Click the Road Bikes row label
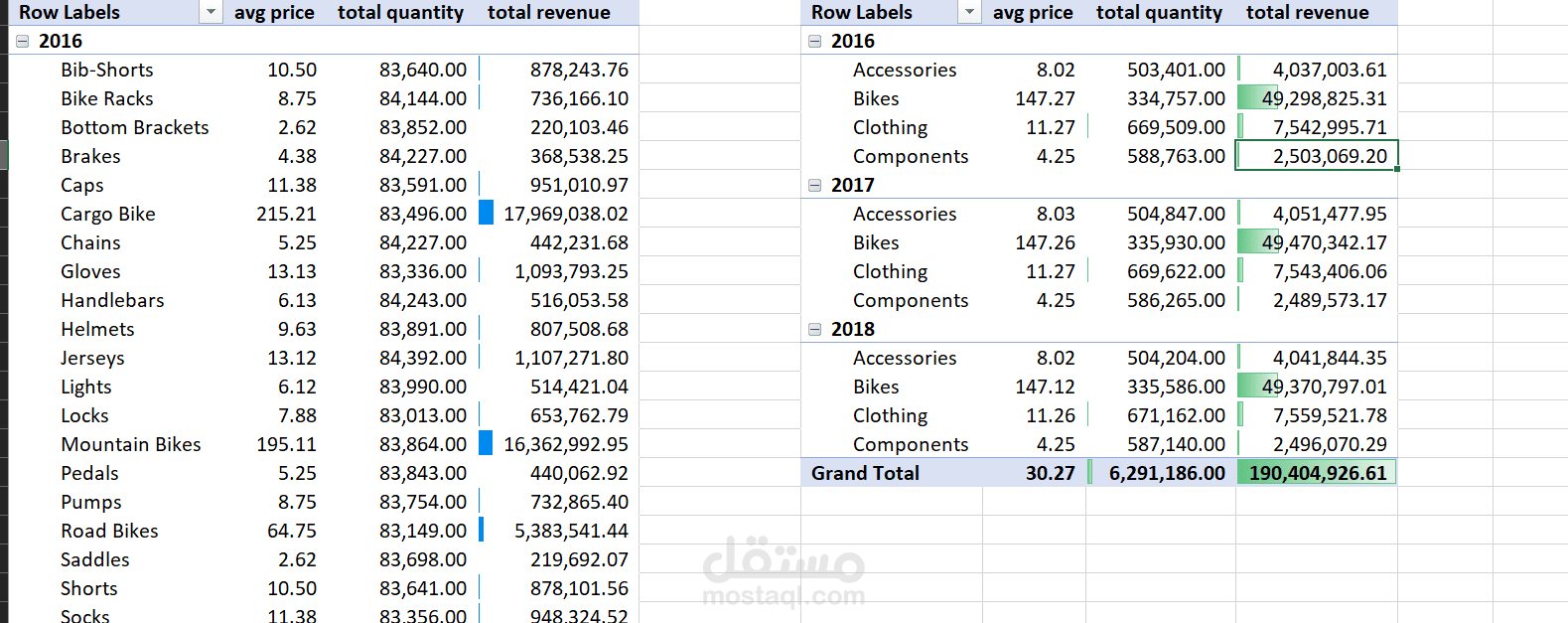This screenshot has width=1568, height=623. pyautogui.click(x=109, y=532)
